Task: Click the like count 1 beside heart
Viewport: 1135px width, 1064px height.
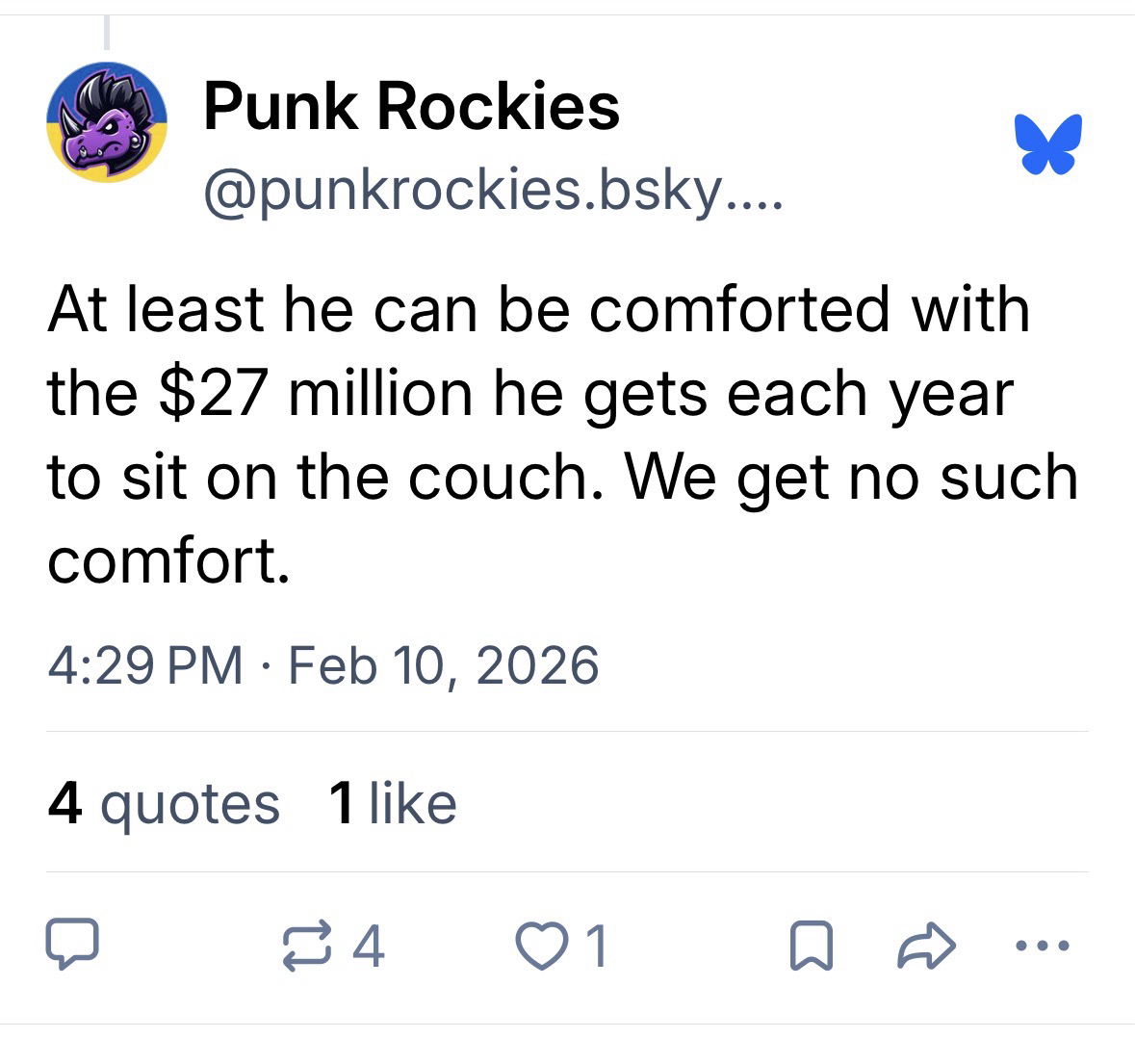Action: coord(597,946)
